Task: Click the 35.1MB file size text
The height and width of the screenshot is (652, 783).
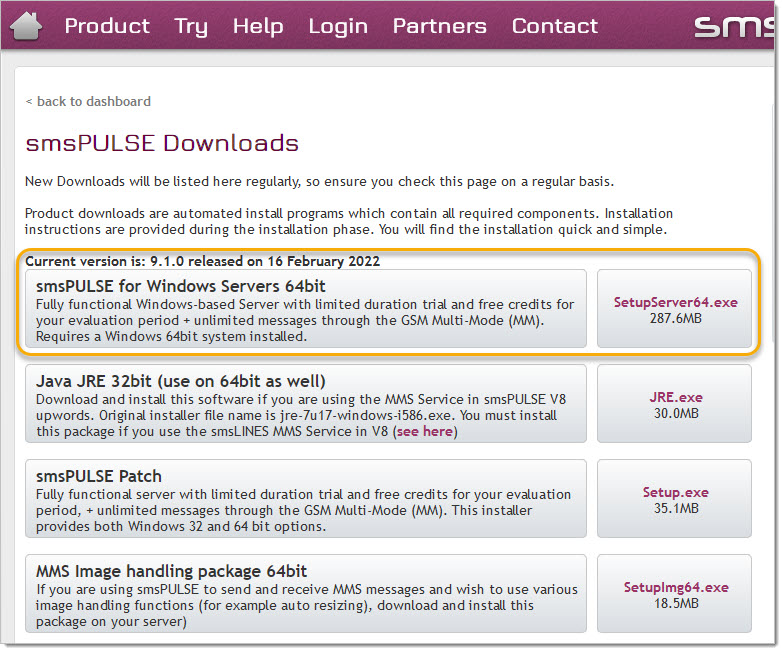Action: [676, 509]
